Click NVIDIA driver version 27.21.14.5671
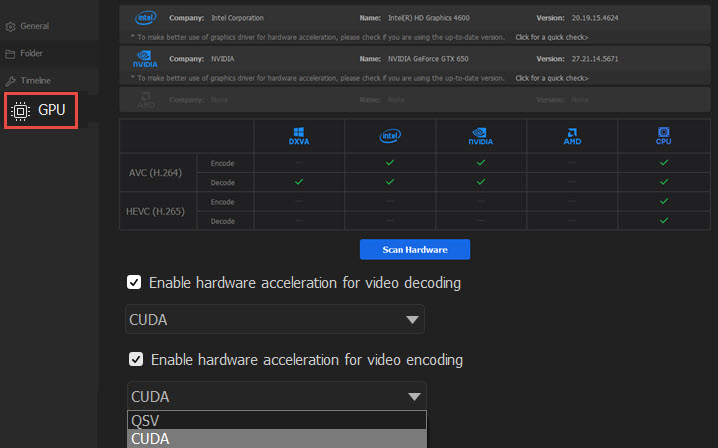The height and width of the screenshot is (448, 718). pos(595,59)
